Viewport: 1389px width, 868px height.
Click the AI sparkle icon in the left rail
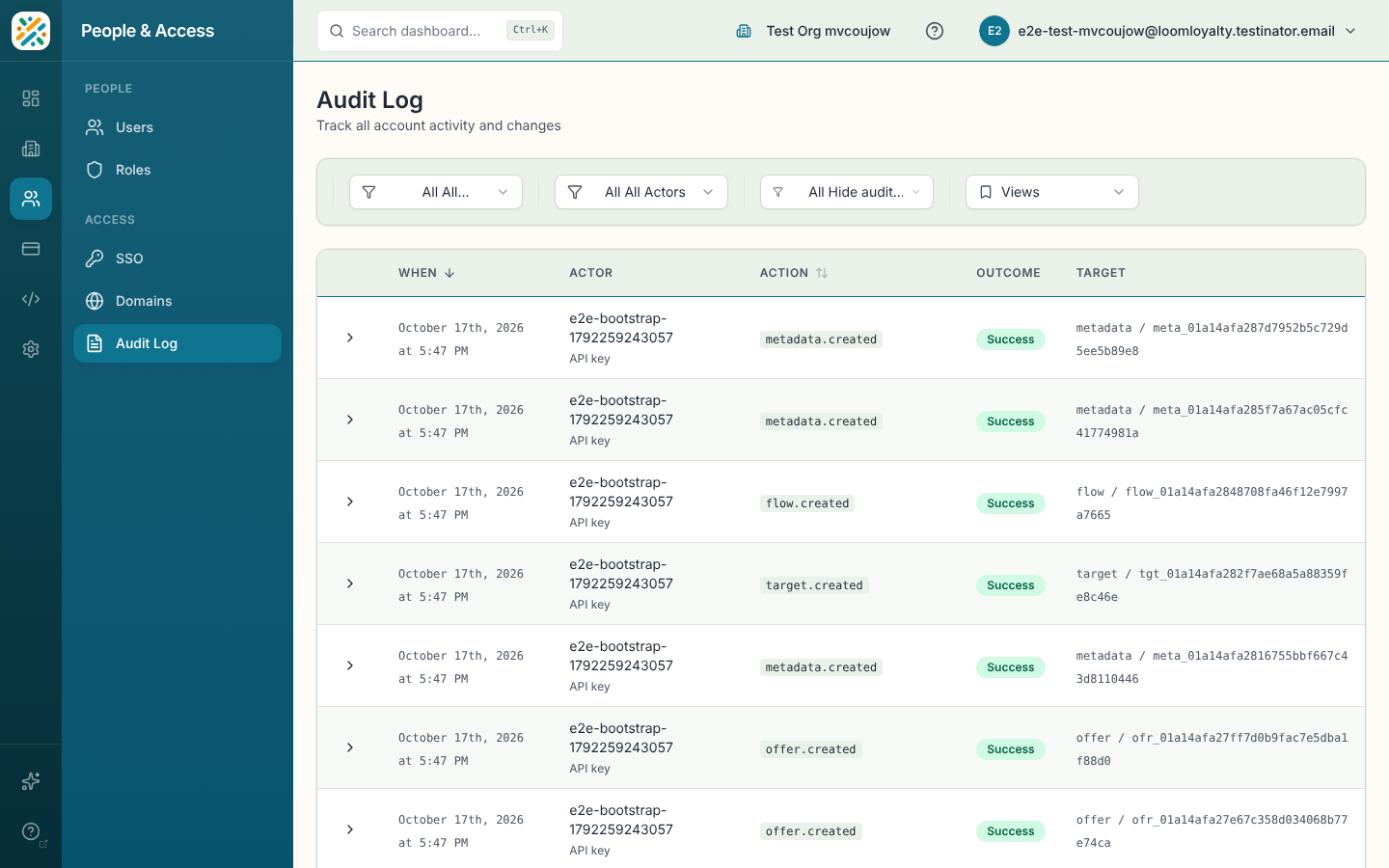31,781
